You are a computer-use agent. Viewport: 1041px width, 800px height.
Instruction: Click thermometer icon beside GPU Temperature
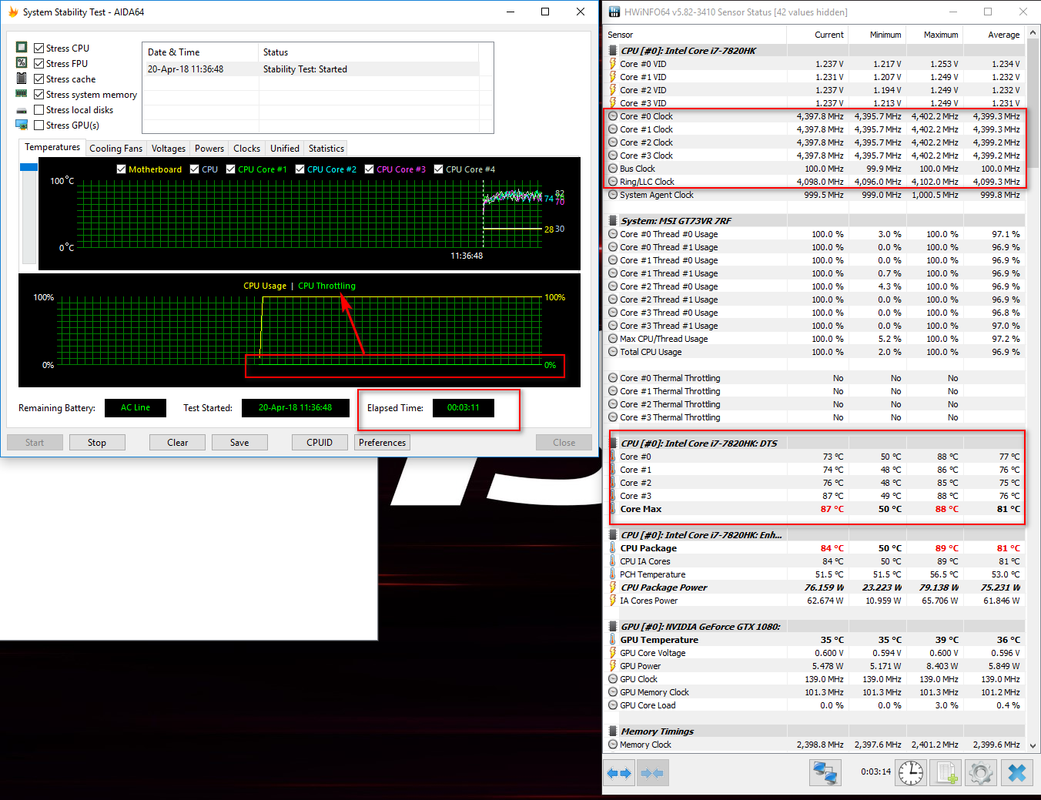coord(613,639)
